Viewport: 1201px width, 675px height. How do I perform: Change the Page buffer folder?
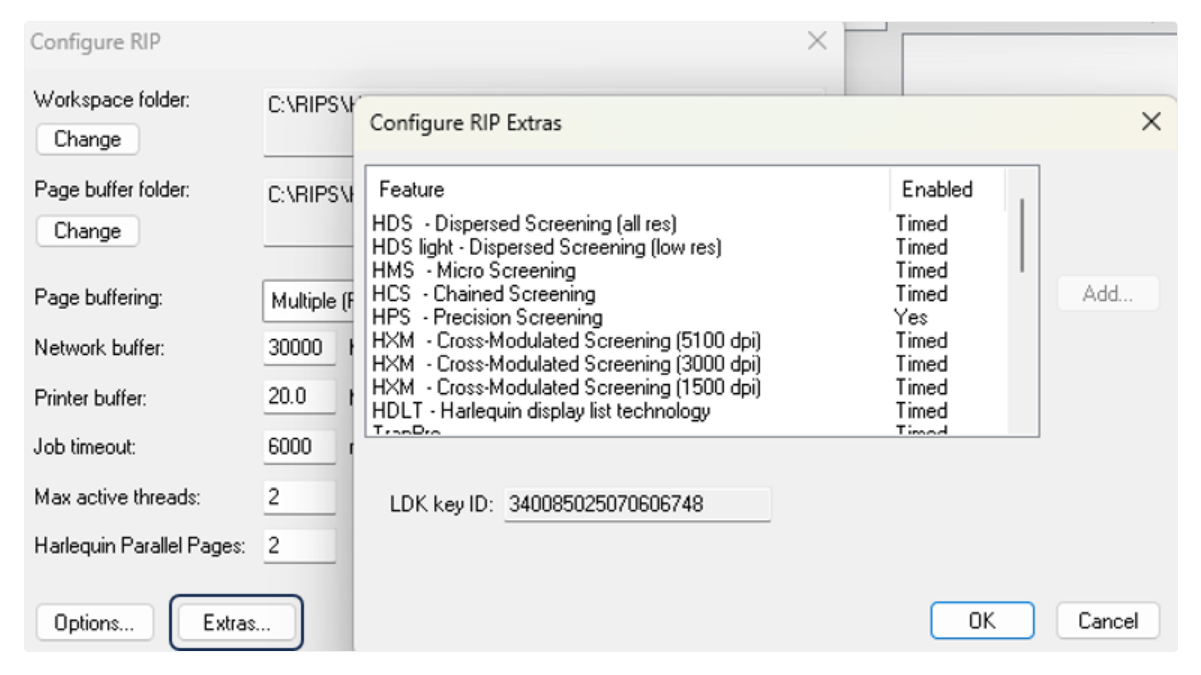pos(87,231)
